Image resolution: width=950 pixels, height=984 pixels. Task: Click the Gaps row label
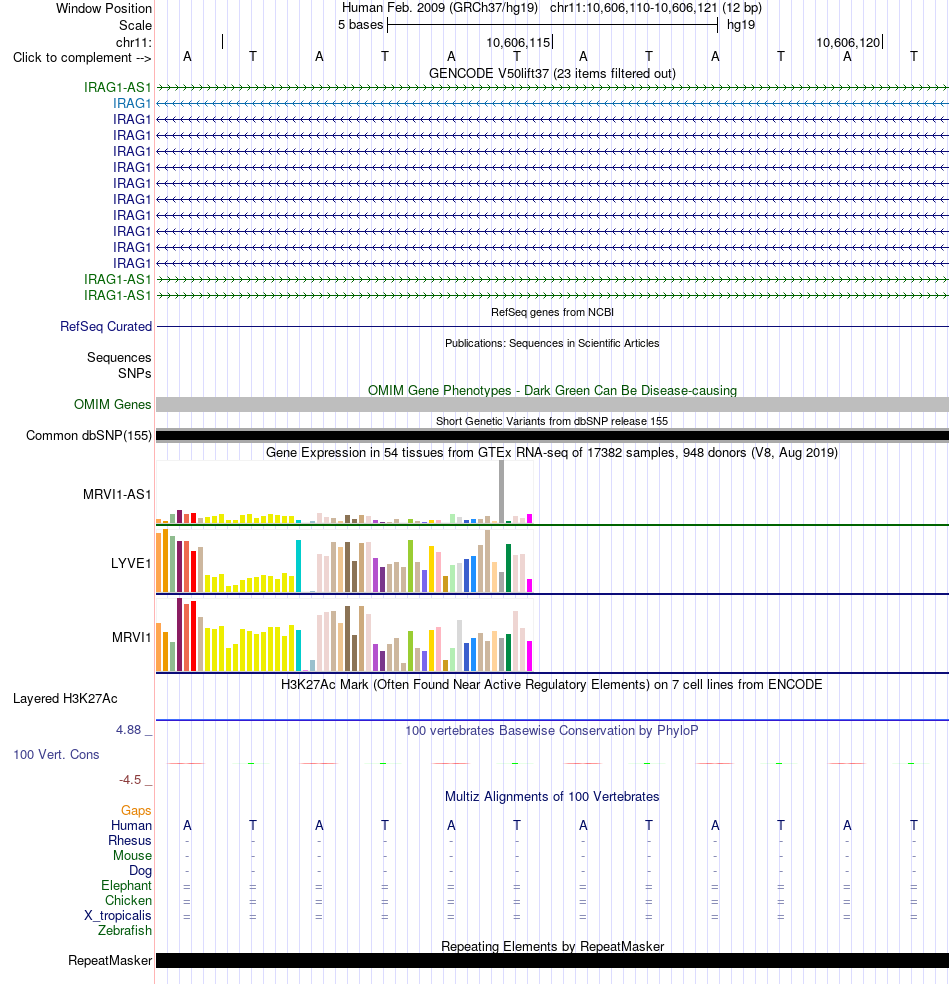coord(136,811)
